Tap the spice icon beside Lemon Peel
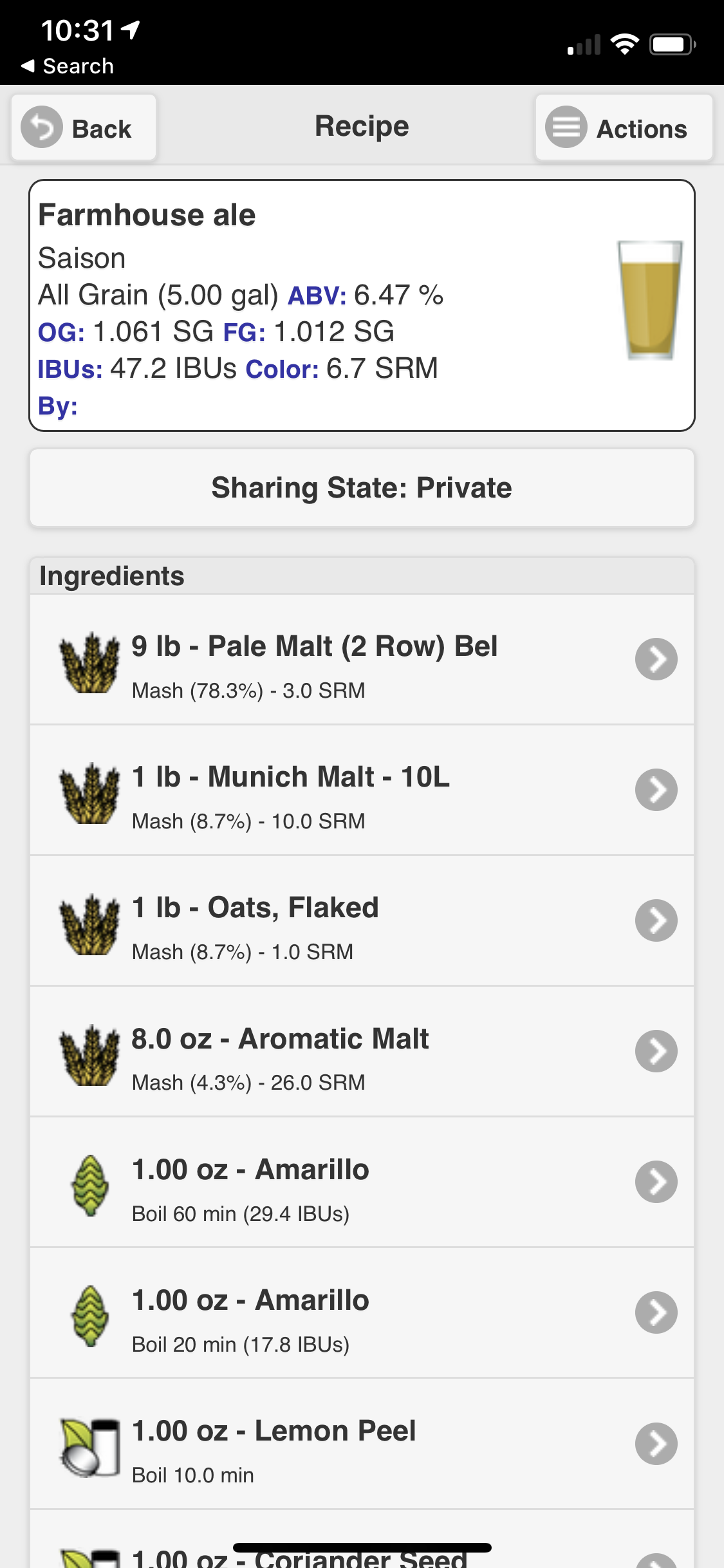Screen dimensions: 724x1568 point(90,1447)
